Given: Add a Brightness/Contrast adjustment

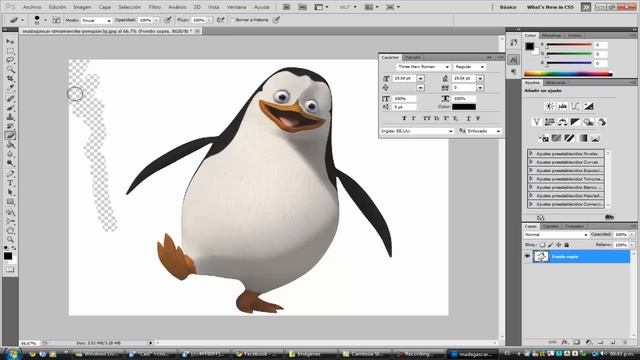Looking at the screenshot, I should 550,106.
